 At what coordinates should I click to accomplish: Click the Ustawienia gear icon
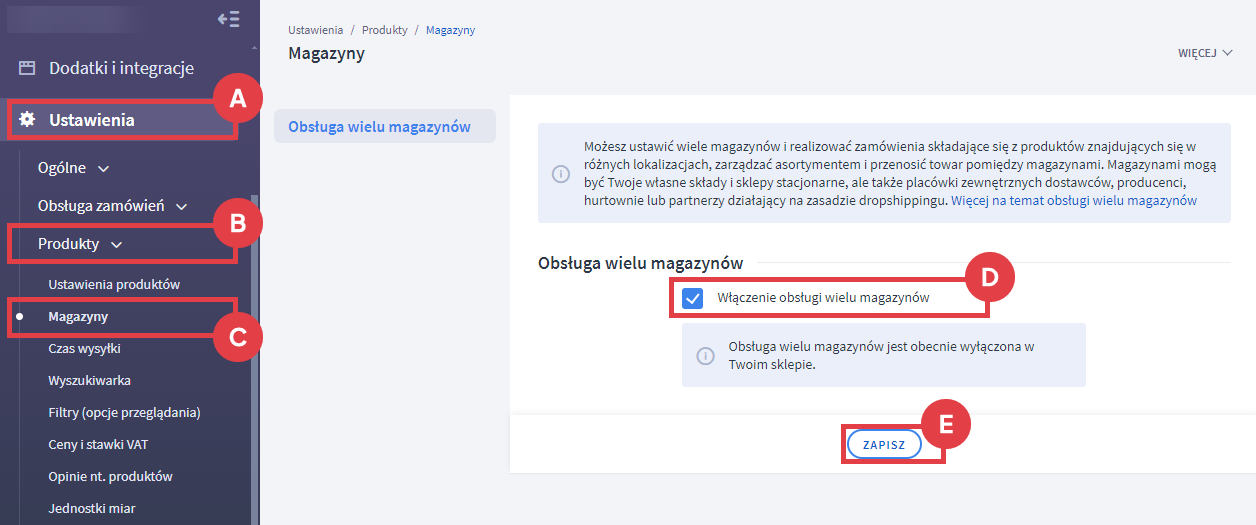point(27,120)
